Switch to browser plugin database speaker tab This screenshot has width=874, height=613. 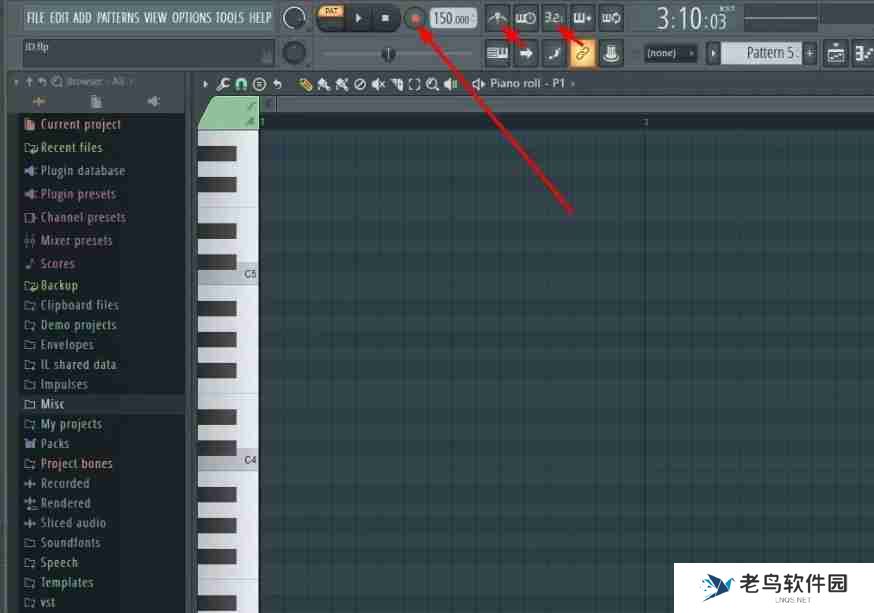pyautogui.click(x=154, y=101)
